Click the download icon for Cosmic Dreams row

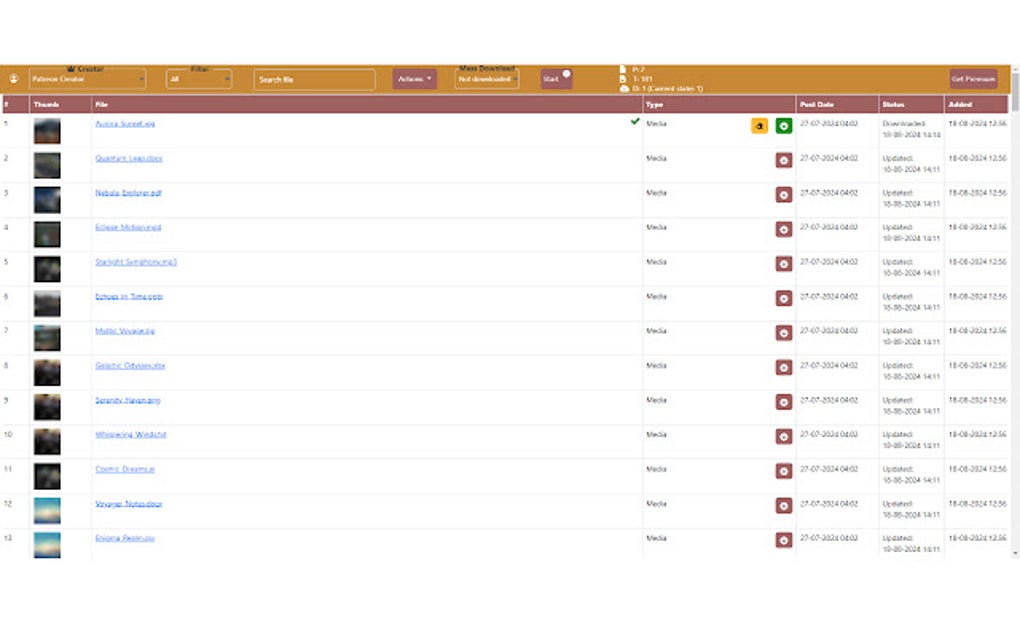[784, 471]
